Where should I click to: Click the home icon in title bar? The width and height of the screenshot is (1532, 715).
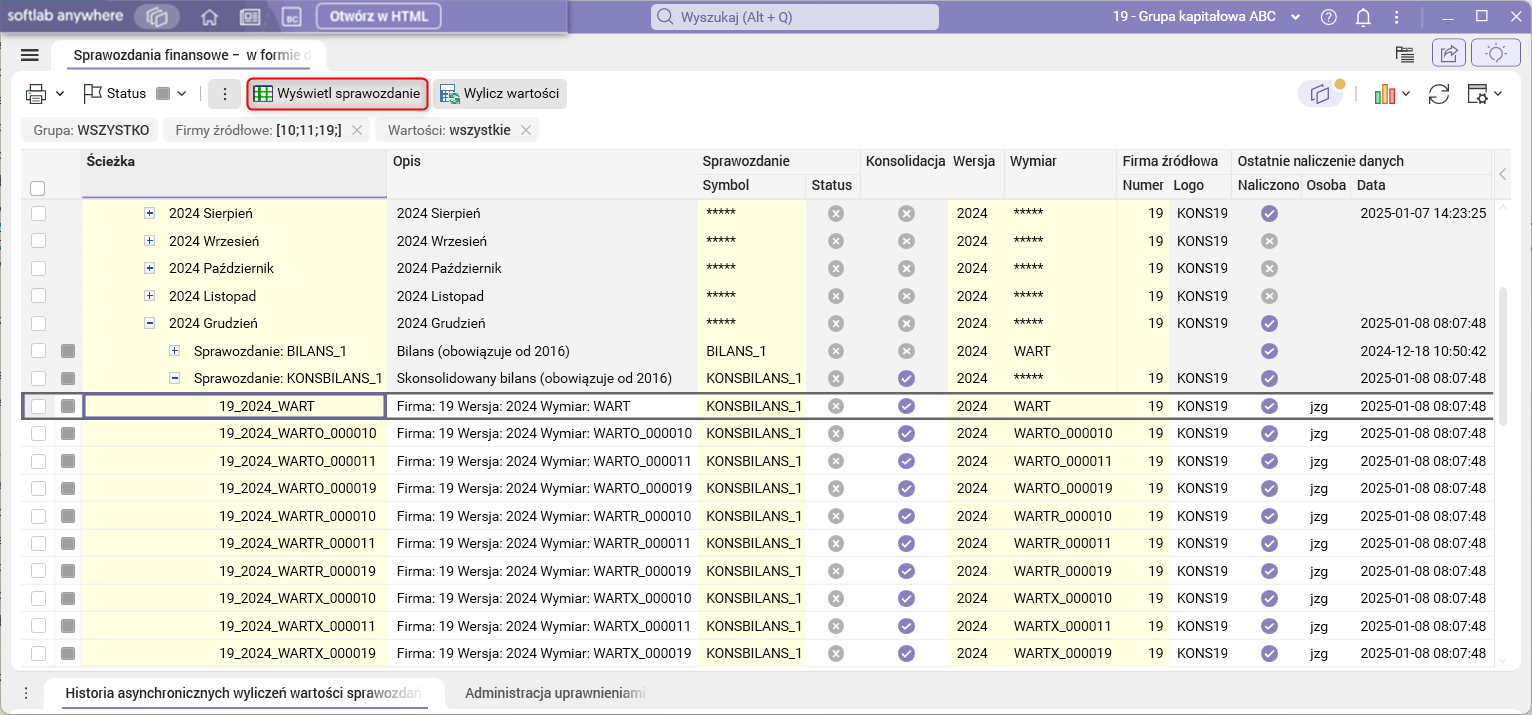point(209,17)
